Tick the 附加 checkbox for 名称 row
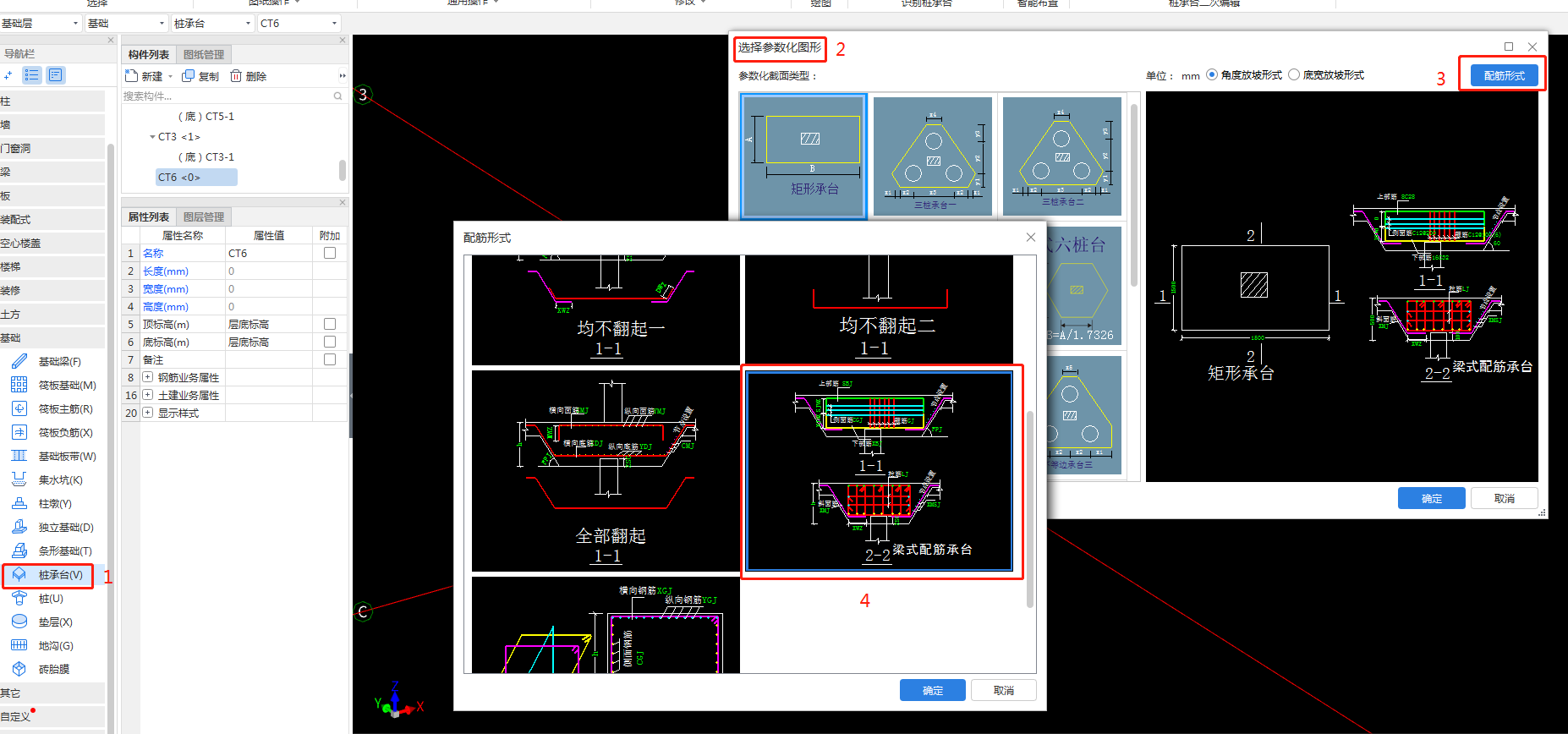The width and height of the screenshot is (1568, 734). 330,253
